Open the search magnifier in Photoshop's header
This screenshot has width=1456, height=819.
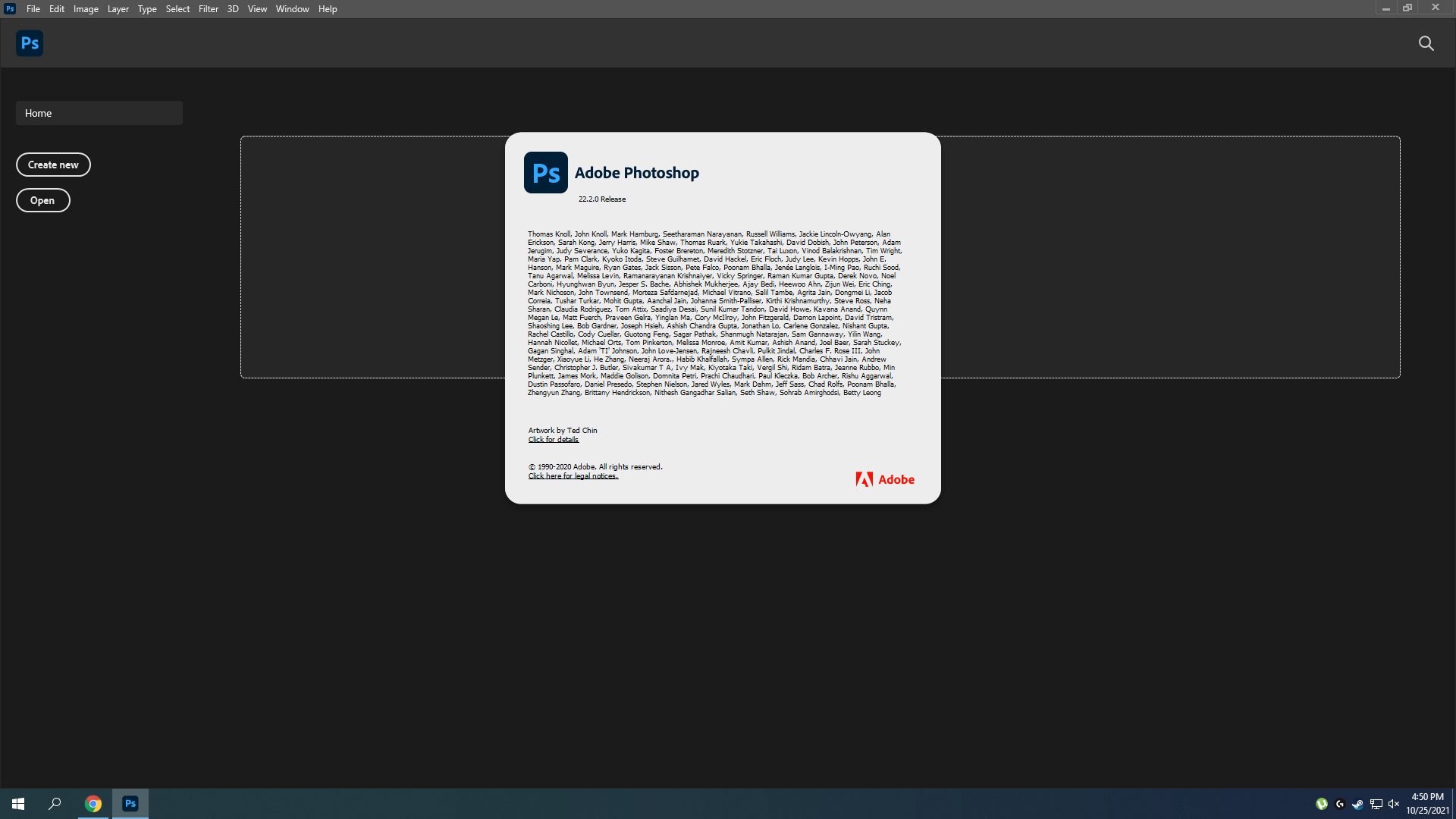tap(1426, 43)
